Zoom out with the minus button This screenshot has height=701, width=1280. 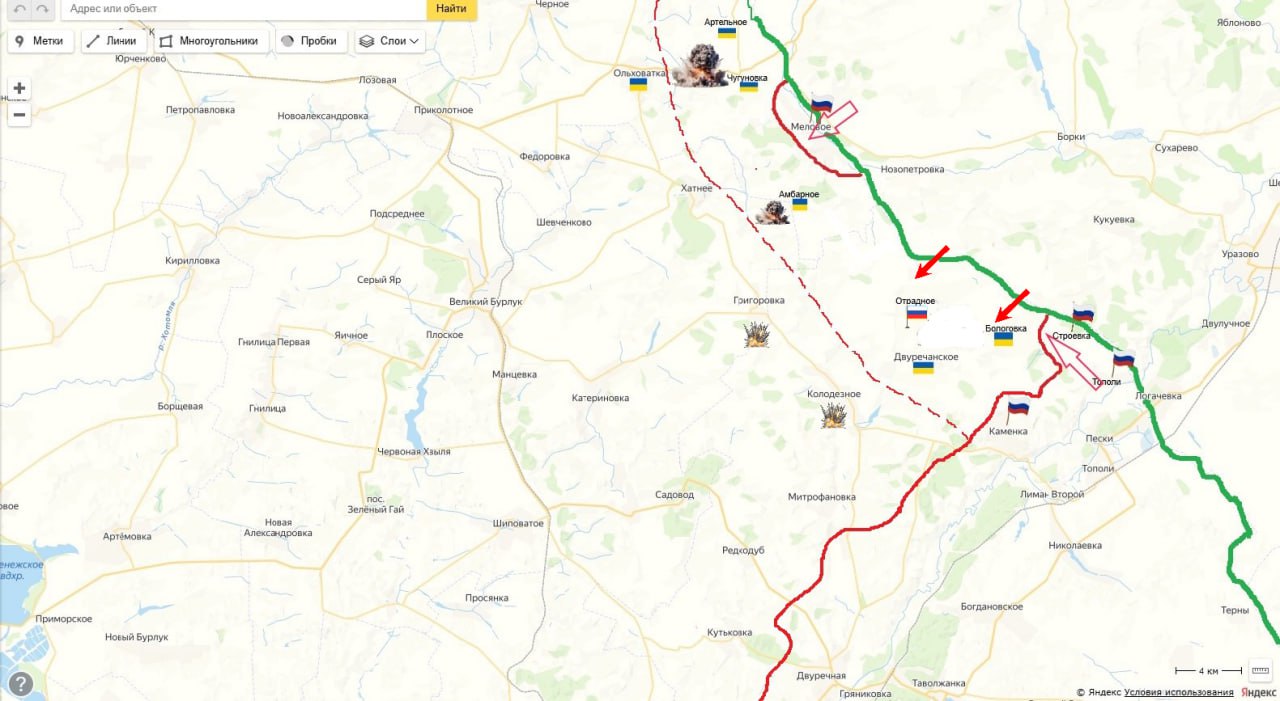pos(19,114)
